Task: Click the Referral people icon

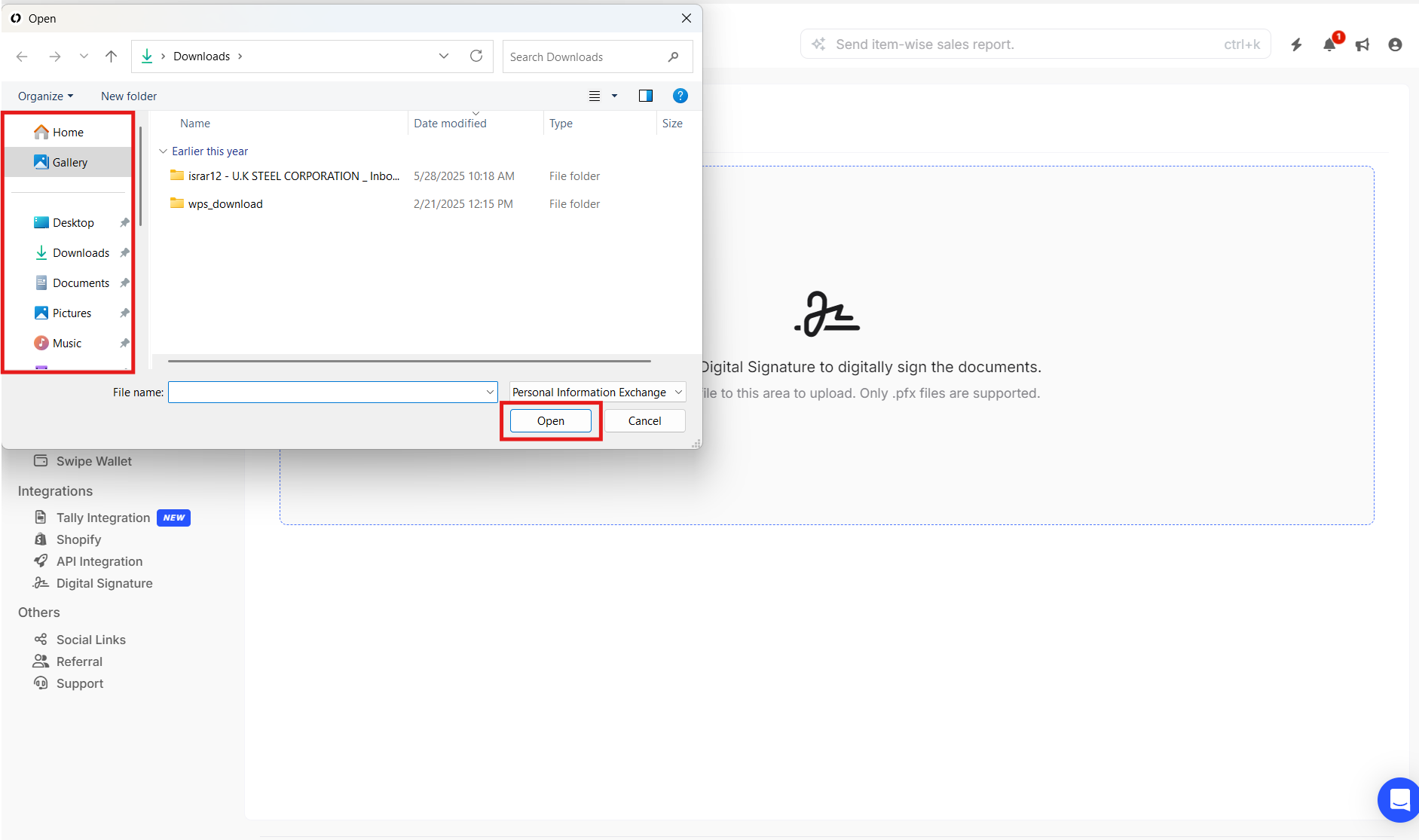Action: click(x=41, y=661)
